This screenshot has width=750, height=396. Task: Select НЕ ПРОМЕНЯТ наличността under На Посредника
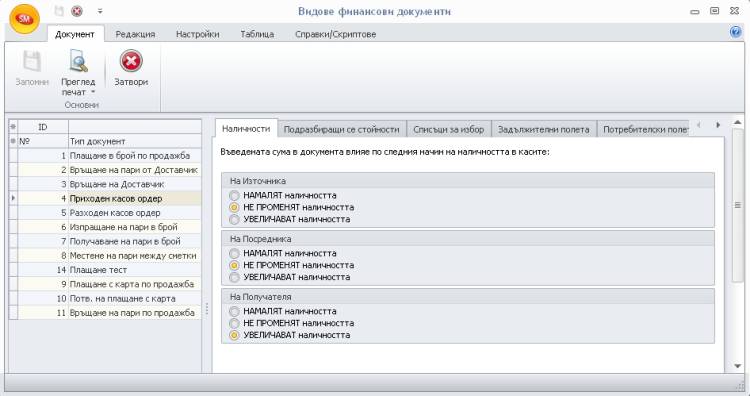click(234, 265)
